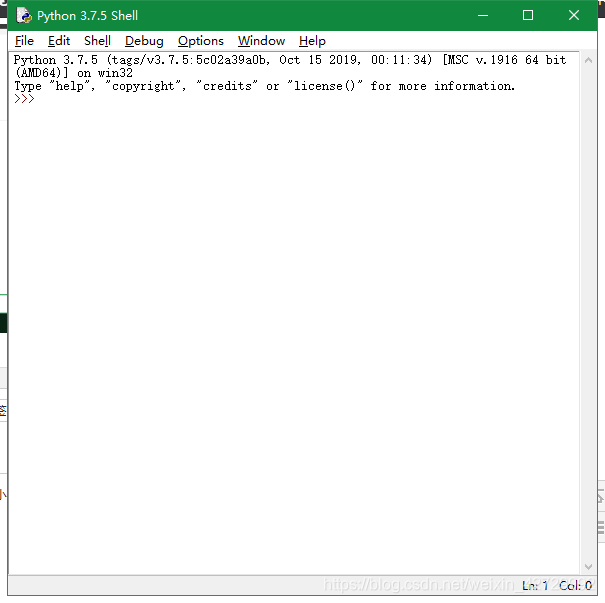This screenshot has height=603, width=605.
Task: Click the scrollbar up arrow
Action: pyautogui.click(x=588, y=60)
